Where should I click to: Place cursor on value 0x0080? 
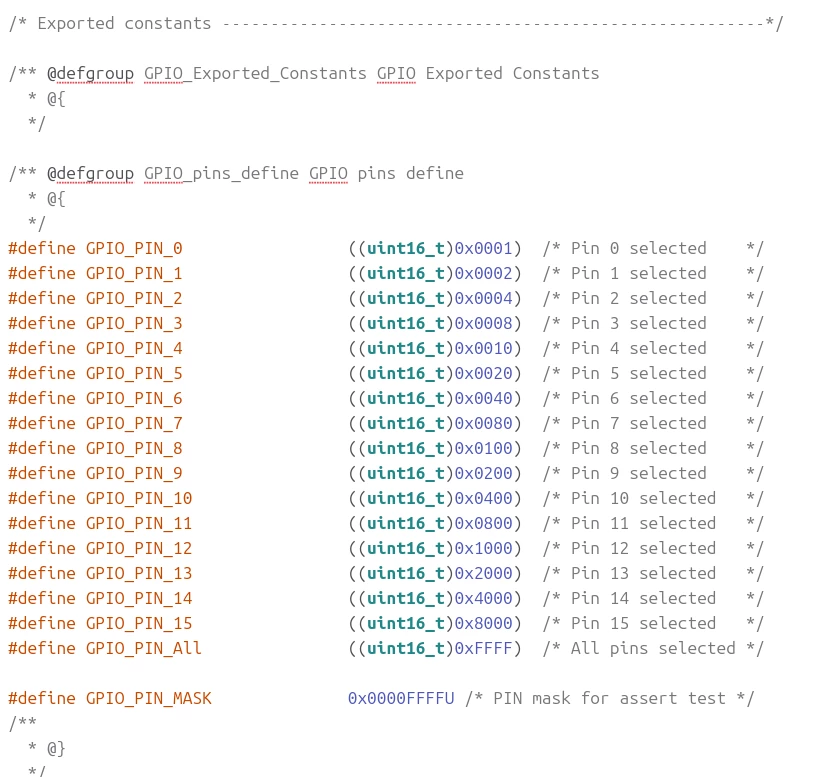(x=483, y=423)
